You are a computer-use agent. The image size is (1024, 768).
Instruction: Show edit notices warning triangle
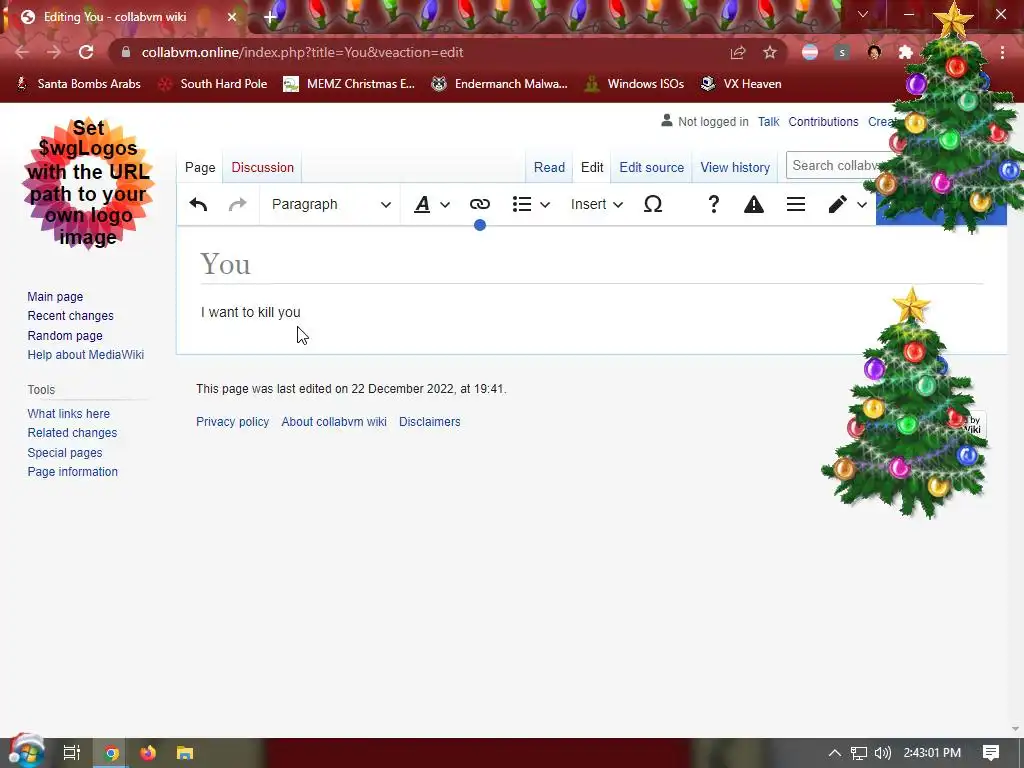754,204
